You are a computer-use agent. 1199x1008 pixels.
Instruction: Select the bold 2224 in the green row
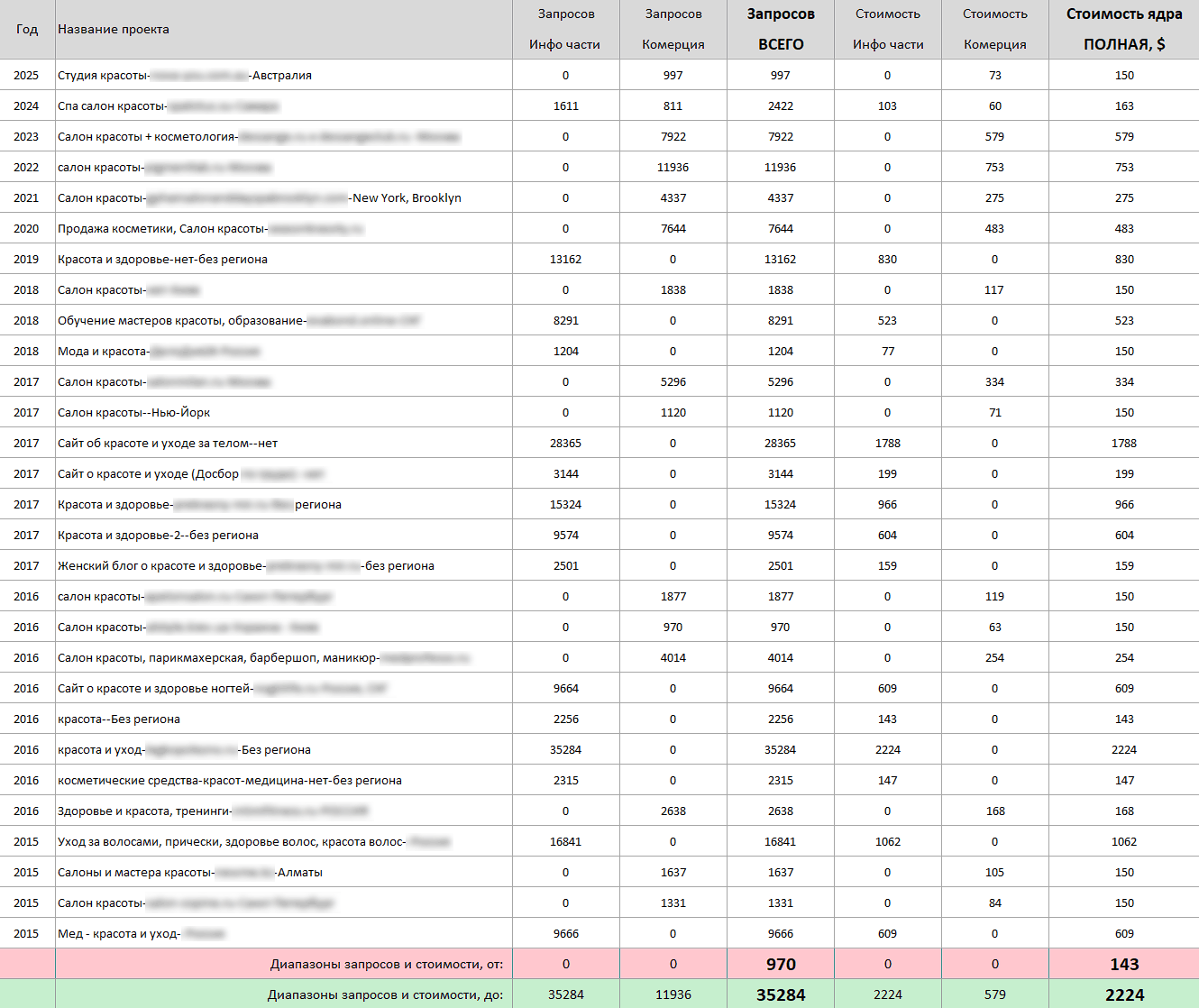tap(1124, 995)
